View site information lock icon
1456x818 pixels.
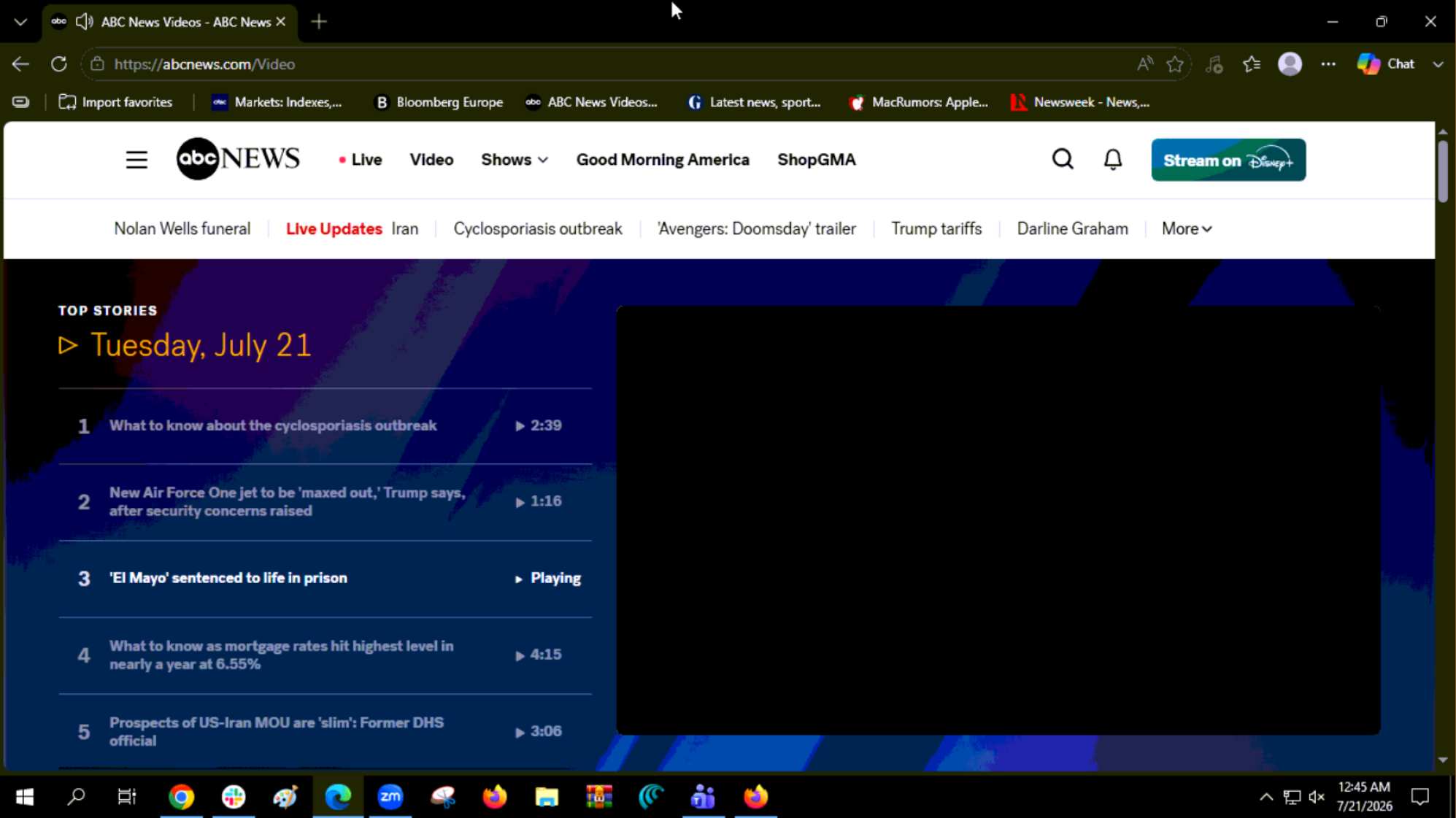[97, 64]
